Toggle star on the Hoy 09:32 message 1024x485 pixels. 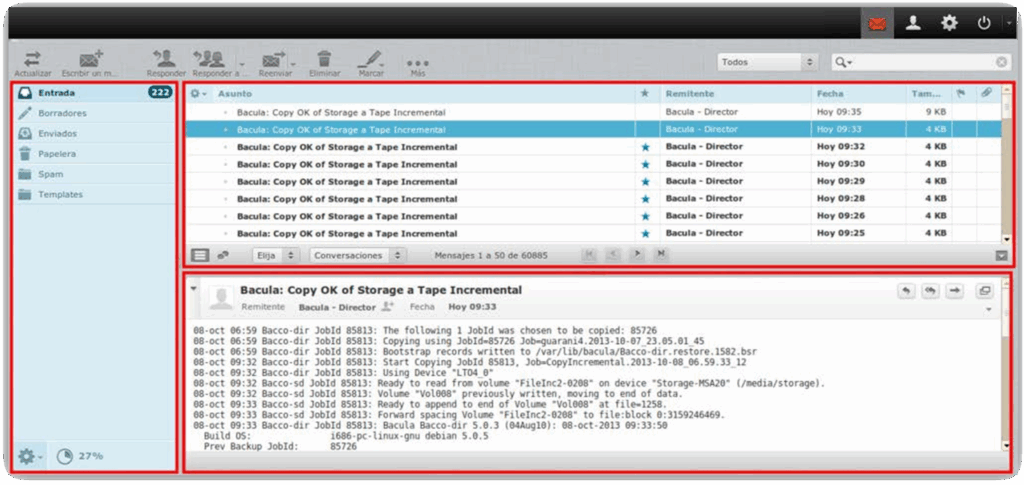pyautogui.click(x=646, y=147)
